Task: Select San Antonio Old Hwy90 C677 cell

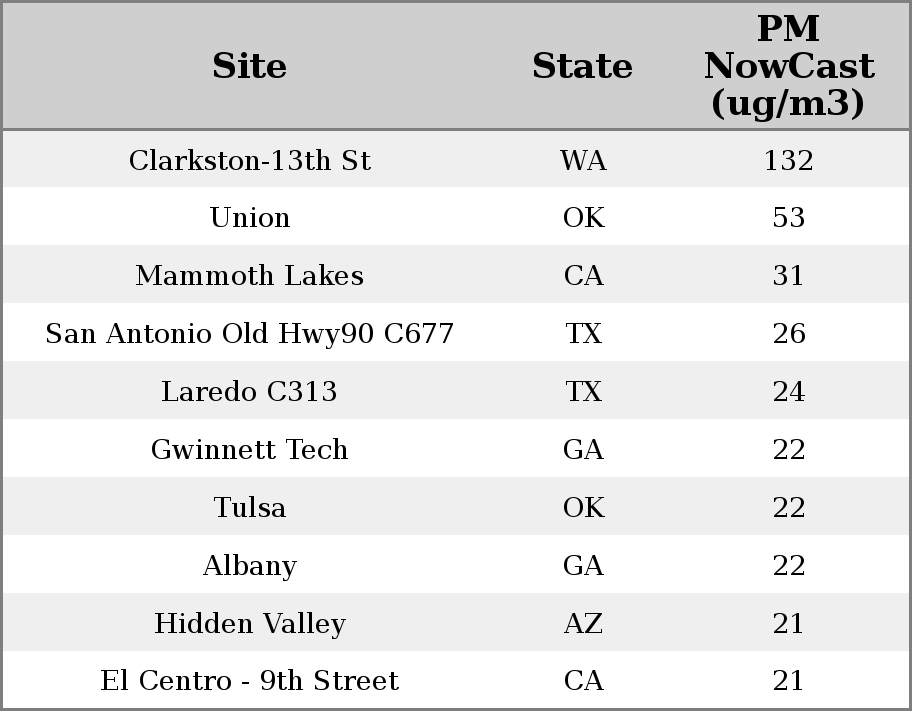Action: pyautogui.click(x=250, y=334)
